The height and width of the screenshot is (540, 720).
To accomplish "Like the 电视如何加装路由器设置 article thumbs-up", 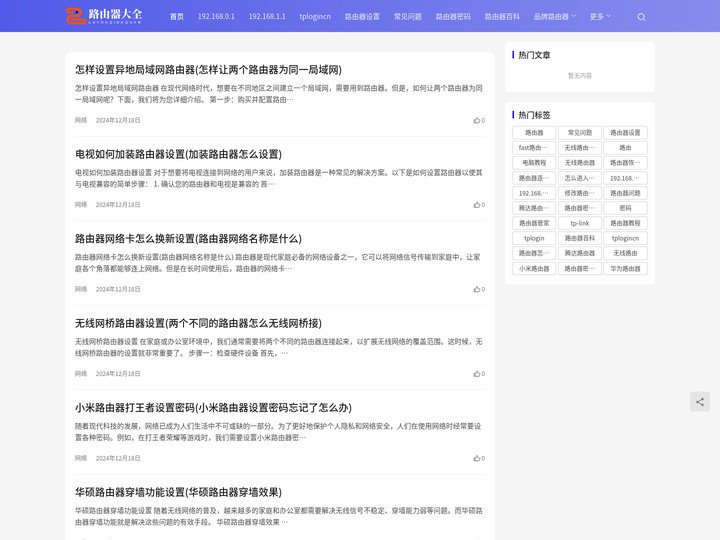I will 479,205.
